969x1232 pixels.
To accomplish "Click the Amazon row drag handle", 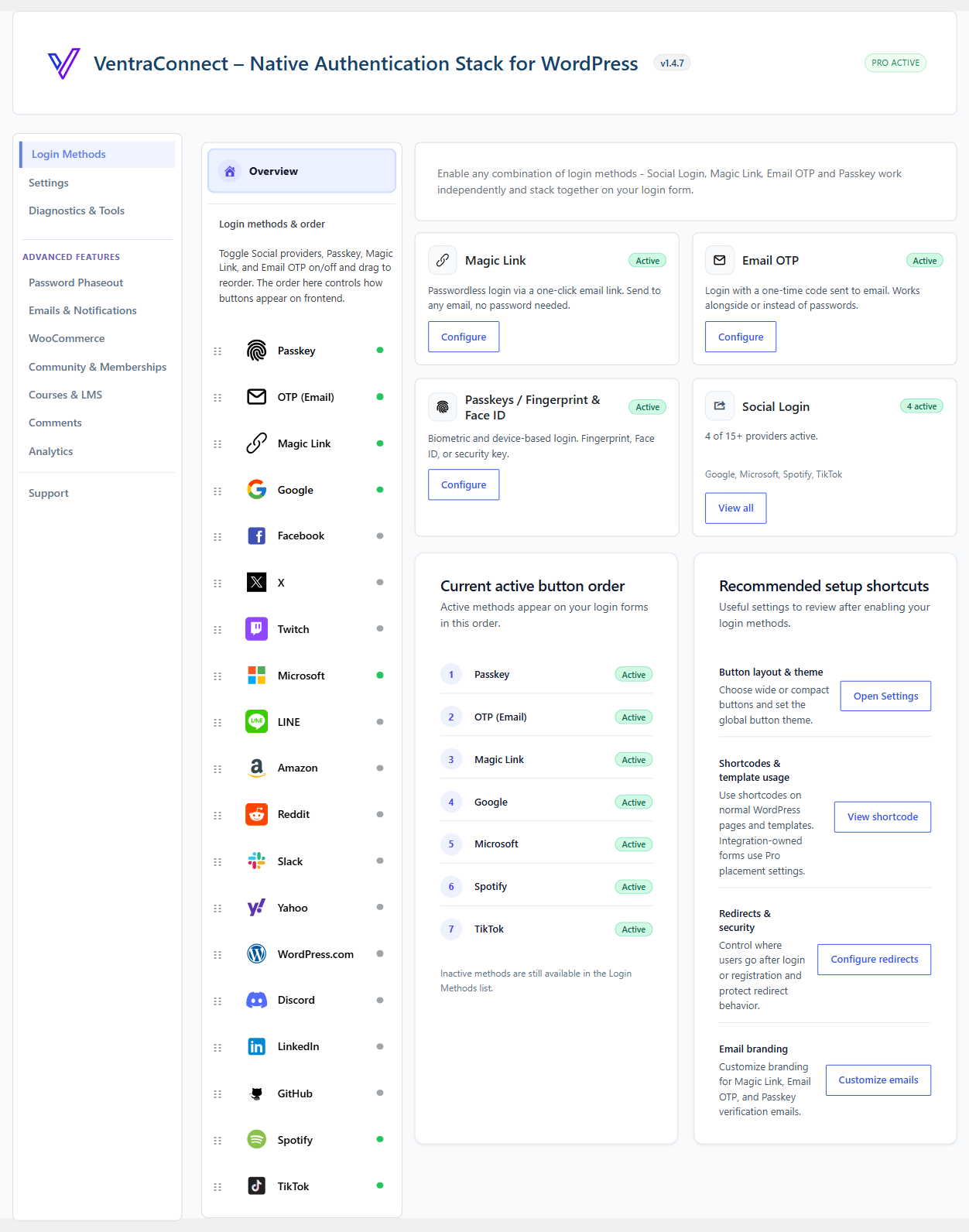I will [x=217, y=769].
